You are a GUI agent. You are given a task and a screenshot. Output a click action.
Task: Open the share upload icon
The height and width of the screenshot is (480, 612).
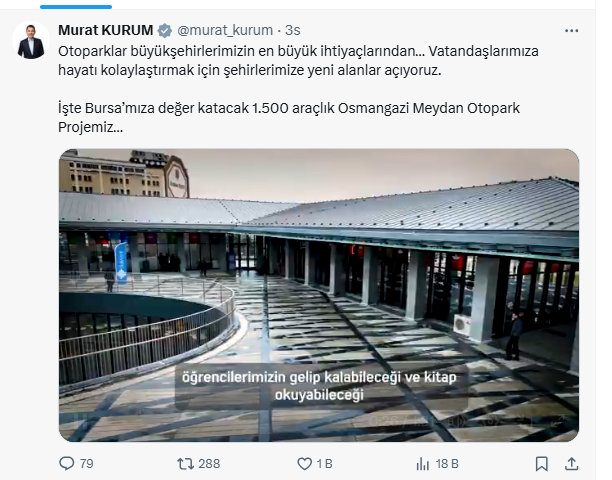tap(571, 464)
